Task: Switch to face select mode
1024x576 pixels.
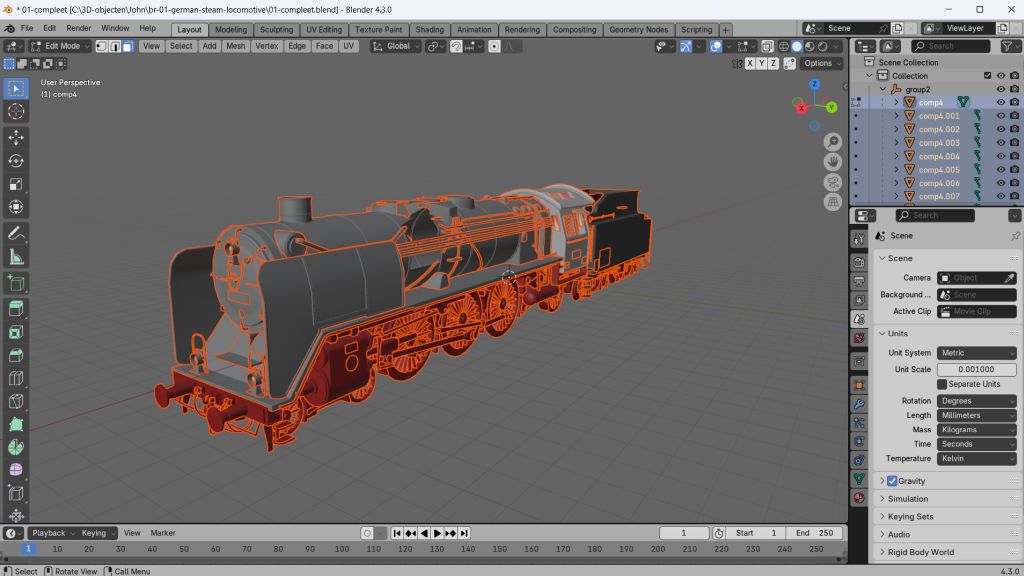Action: coord(128,46)
